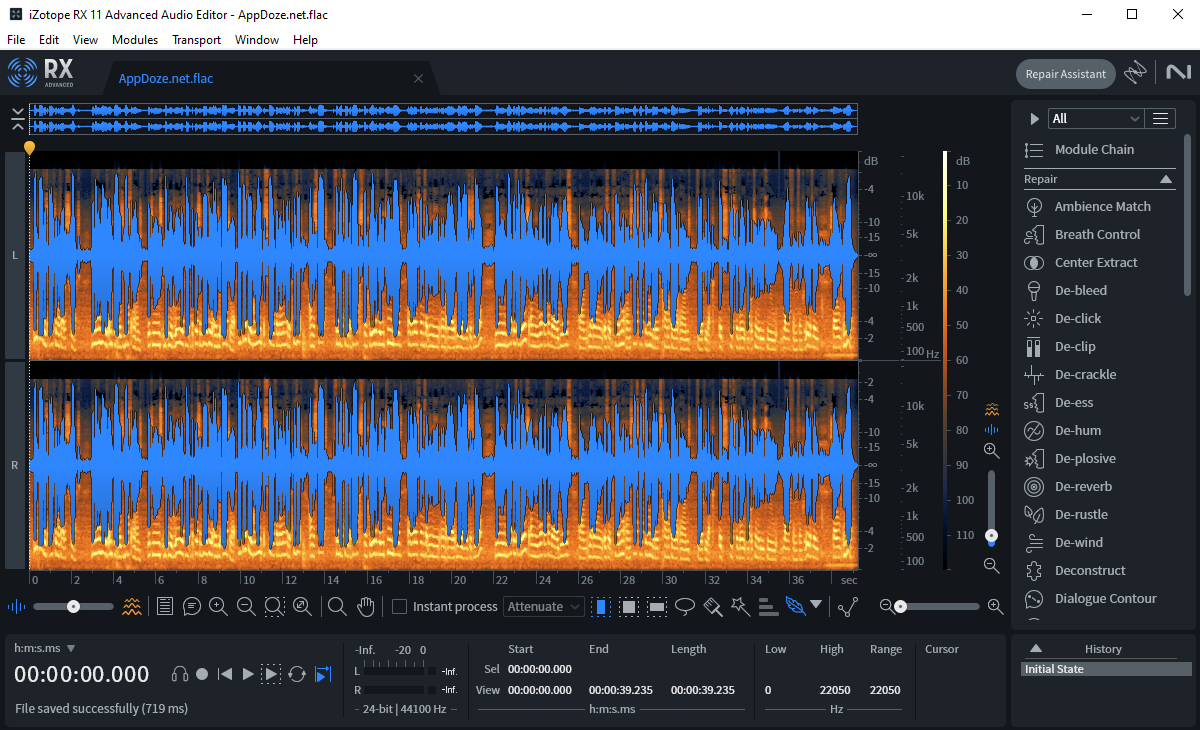Viewport: 1200px width, 730px height.
Task: Open the Modules menu
Action: click(135, 40)
